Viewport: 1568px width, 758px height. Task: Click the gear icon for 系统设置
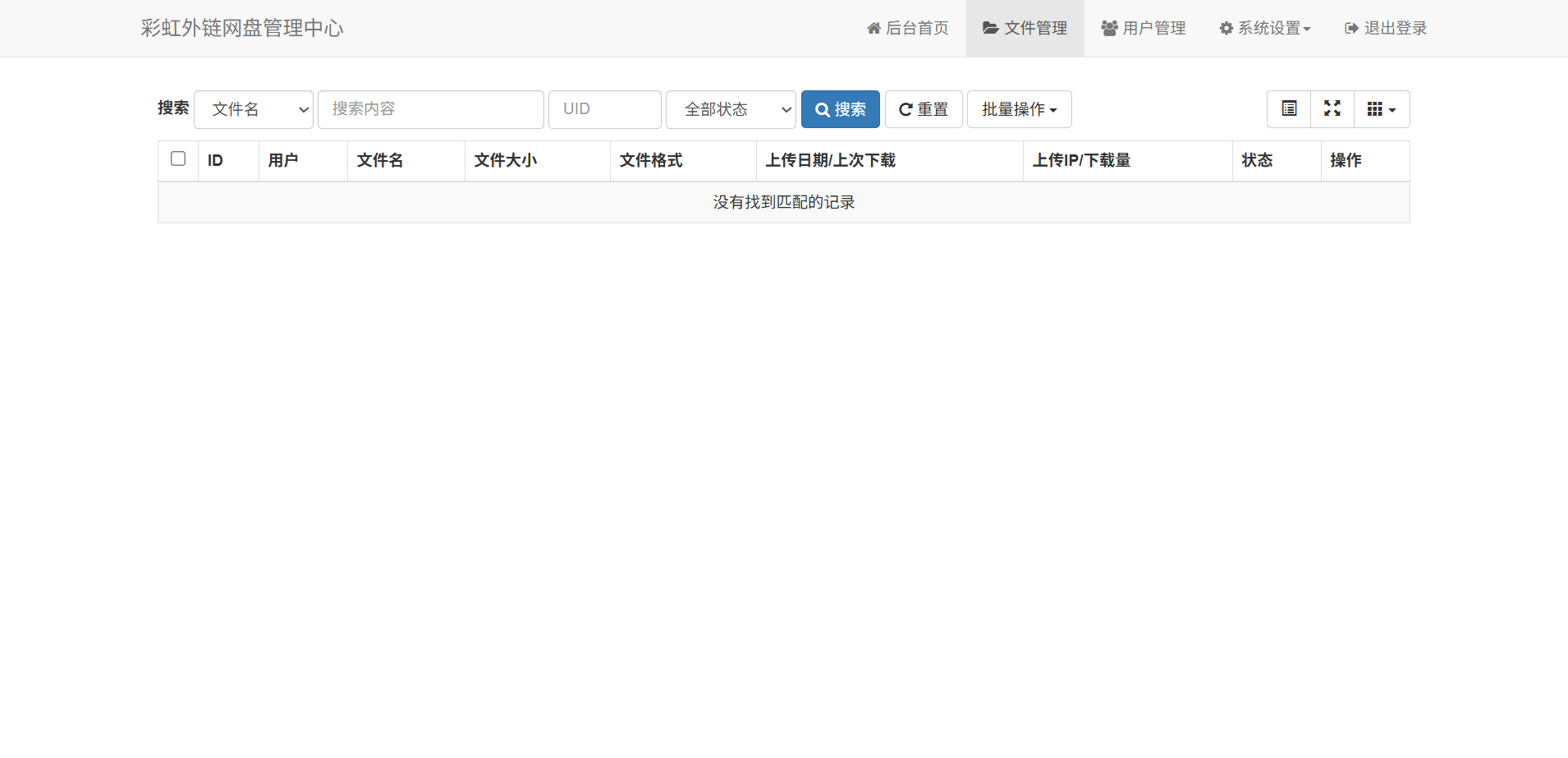pos(1225,27)
